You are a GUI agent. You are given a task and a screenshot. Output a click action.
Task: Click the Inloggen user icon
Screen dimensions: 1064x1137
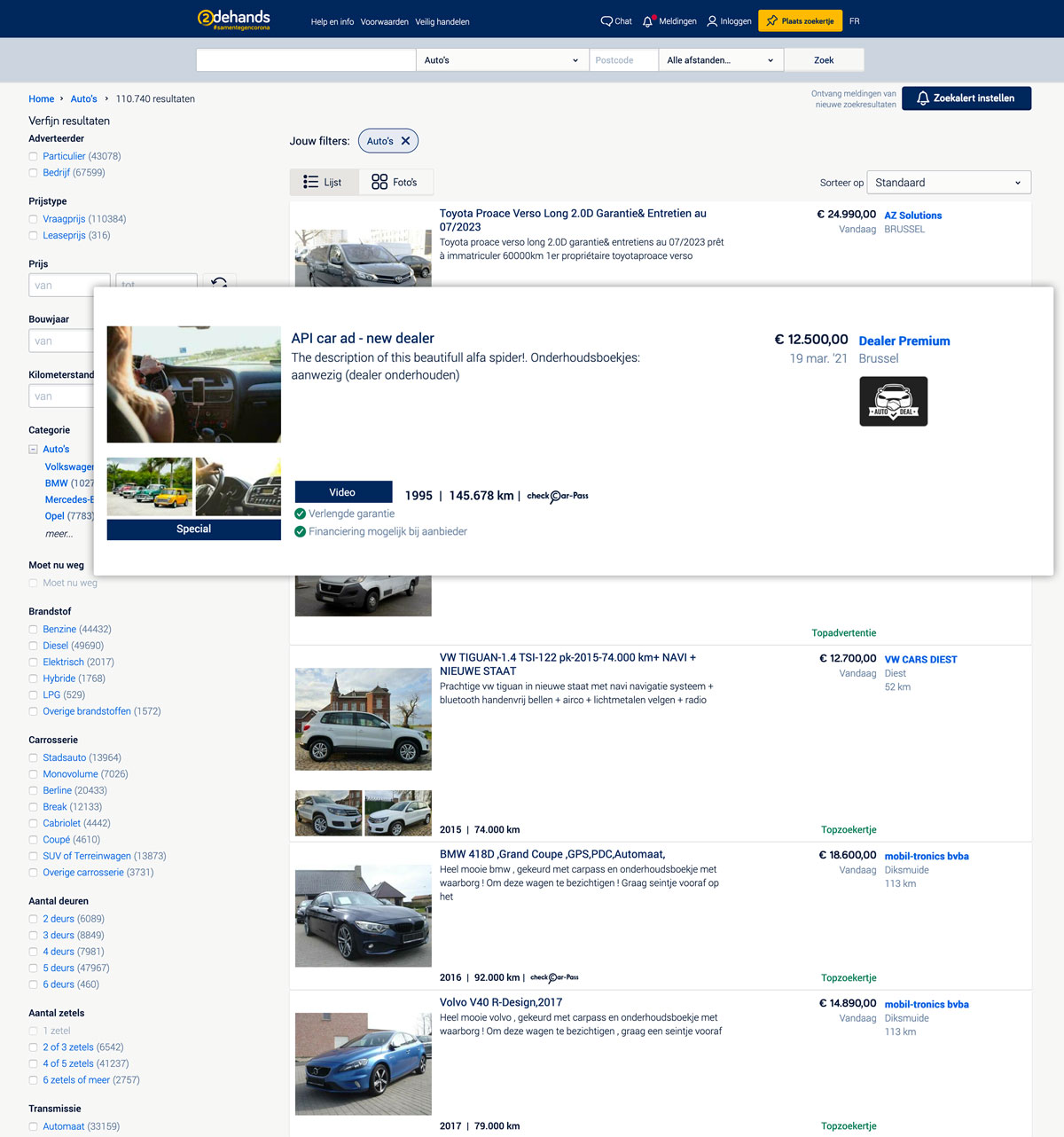pyautogui.click(x=712, y=21)
